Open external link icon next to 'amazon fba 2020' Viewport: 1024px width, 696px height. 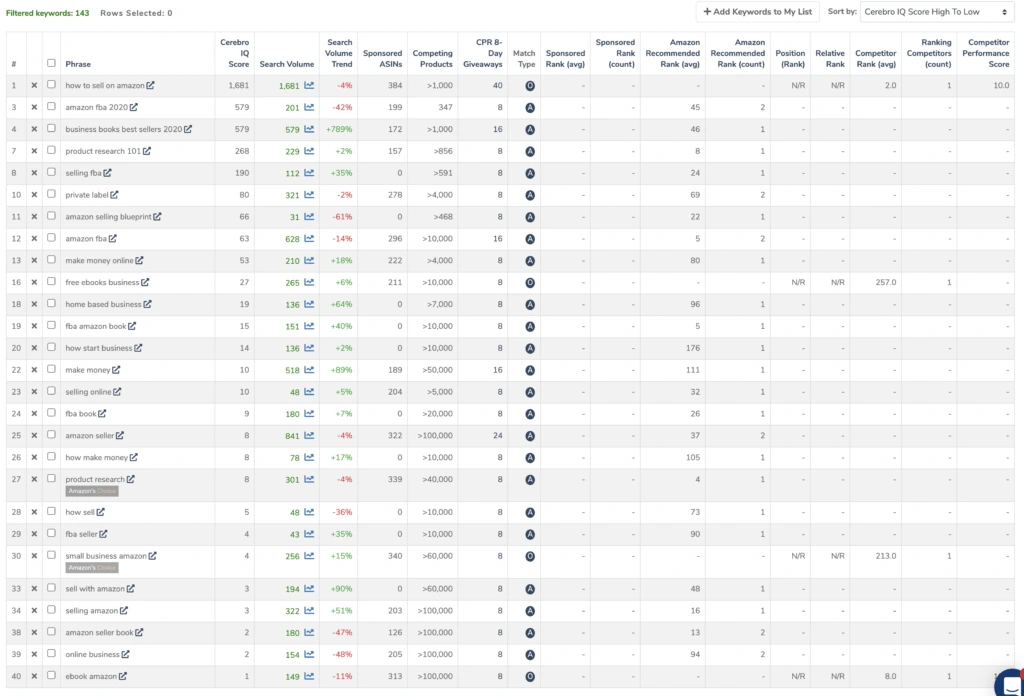tap(133, 107)
